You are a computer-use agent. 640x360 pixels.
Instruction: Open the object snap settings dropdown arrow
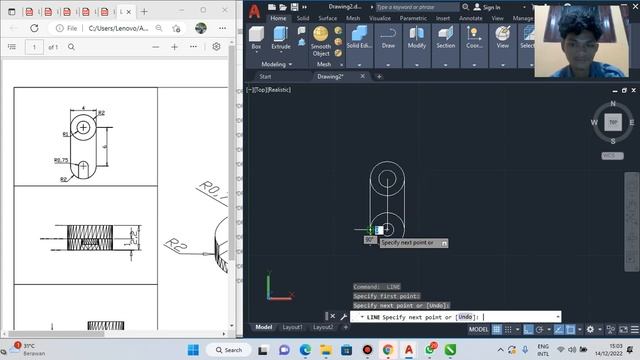pos(580,329)
